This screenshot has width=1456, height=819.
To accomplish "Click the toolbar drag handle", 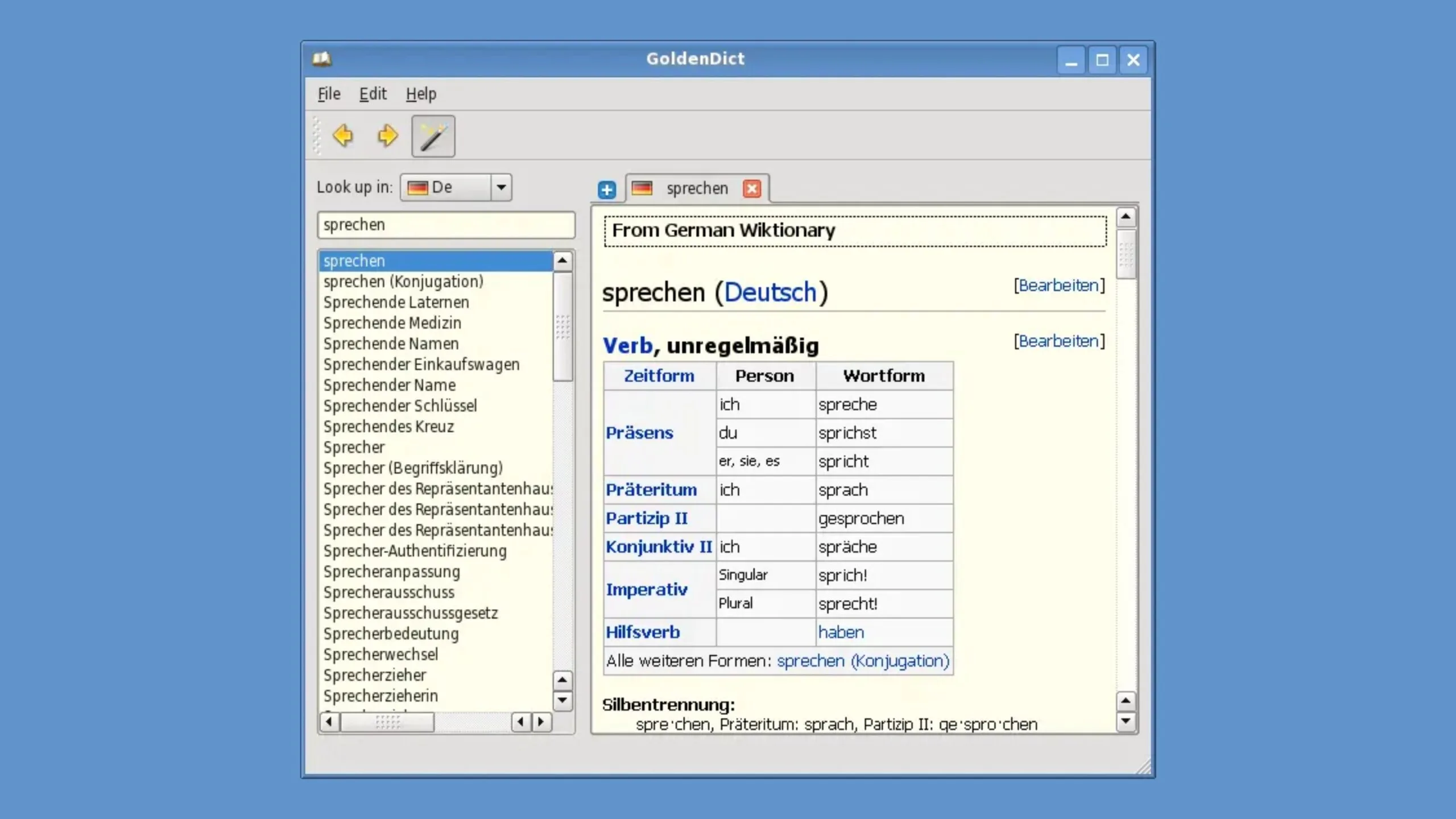I will pyautogui.click(x=317, y=136).
